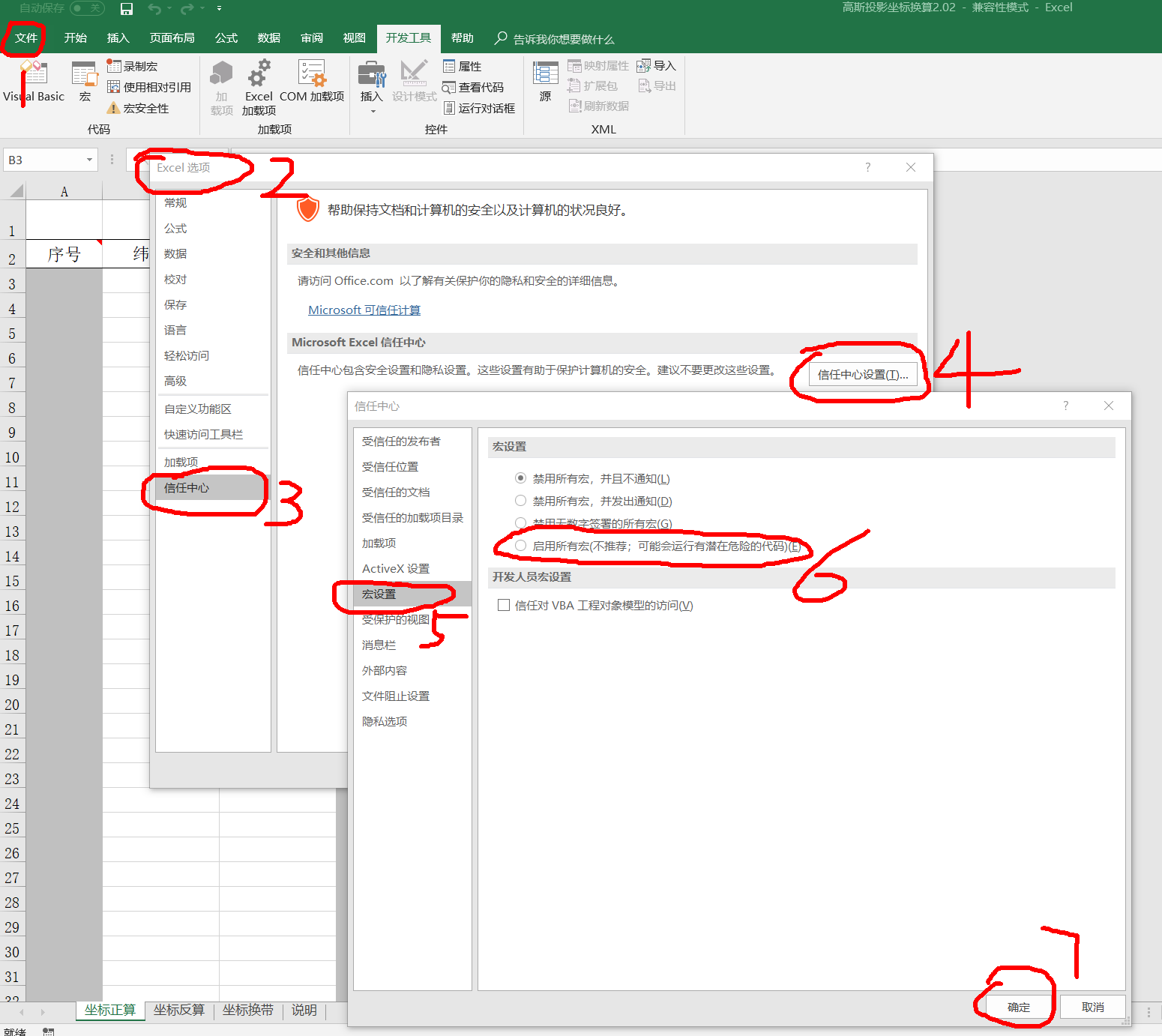Open COM Add-ins (COM 加载项) icon
This screenshot has height=1036, width=1162.
pyautogui.click(x=312, y=74)
